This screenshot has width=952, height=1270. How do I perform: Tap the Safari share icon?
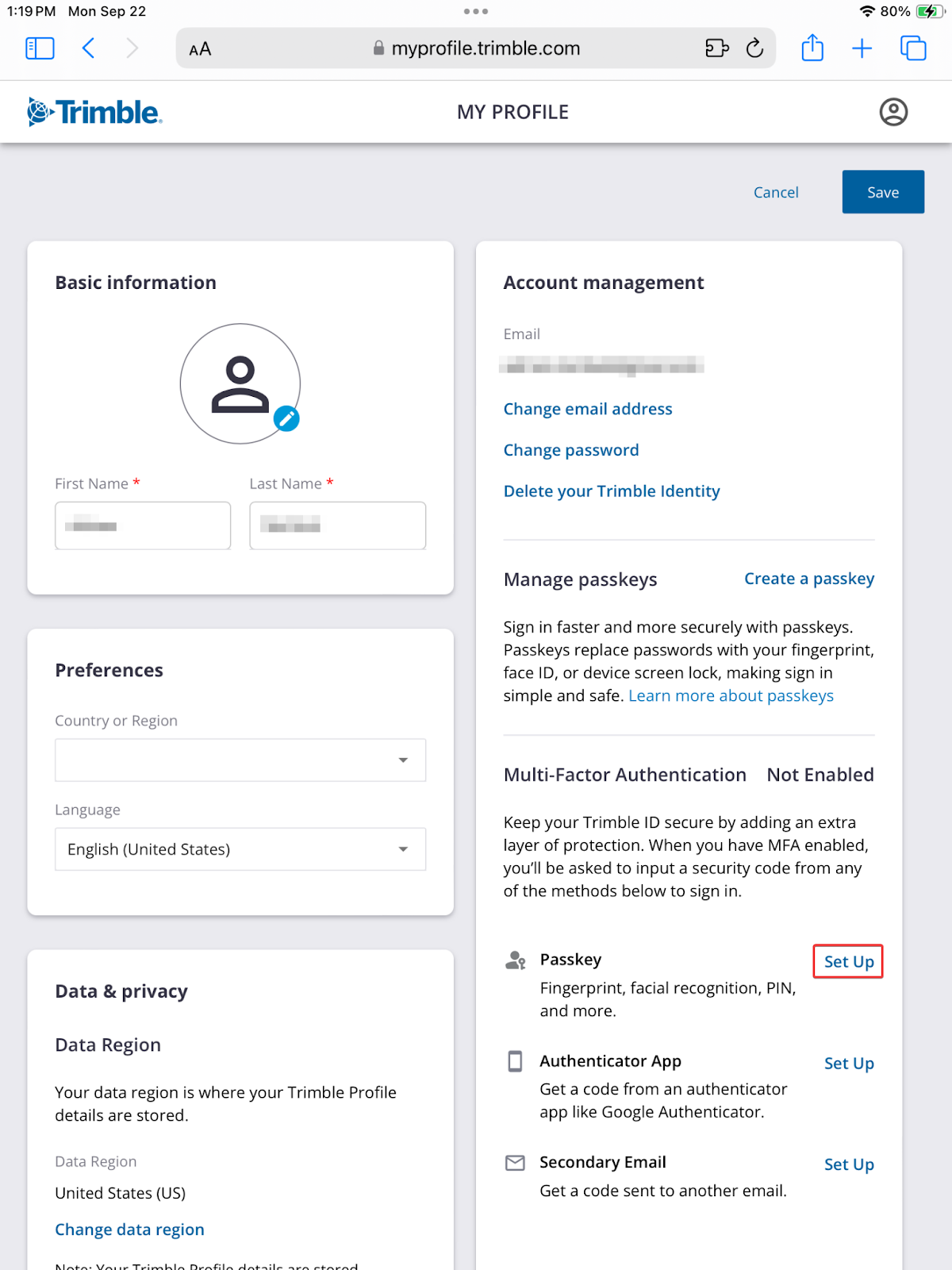point(812,48)
